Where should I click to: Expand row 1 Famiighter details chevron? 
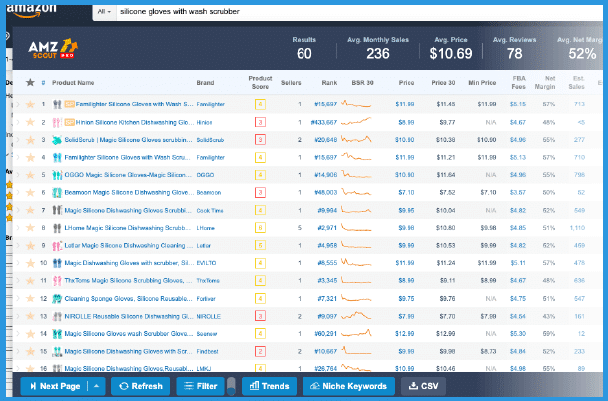[17, 104]
